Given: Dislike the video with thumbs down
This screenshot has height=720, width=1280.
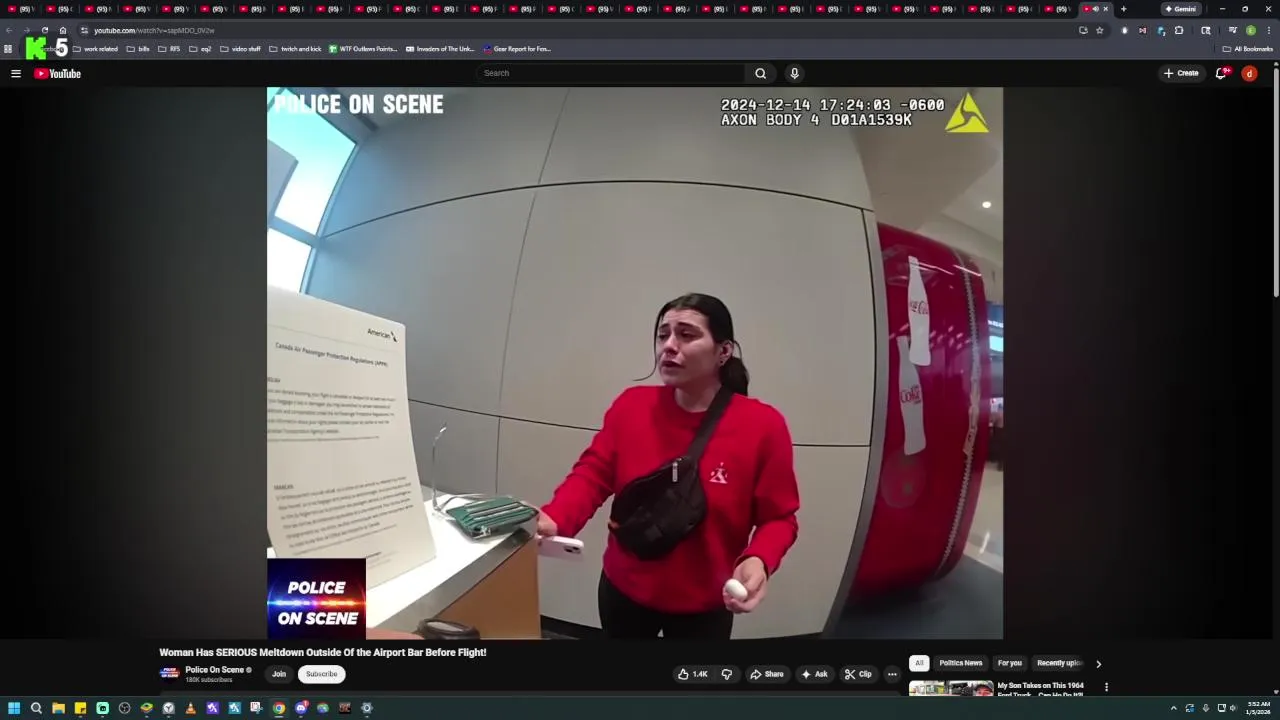Looking at the screenshot, I should tap(727, 674).
